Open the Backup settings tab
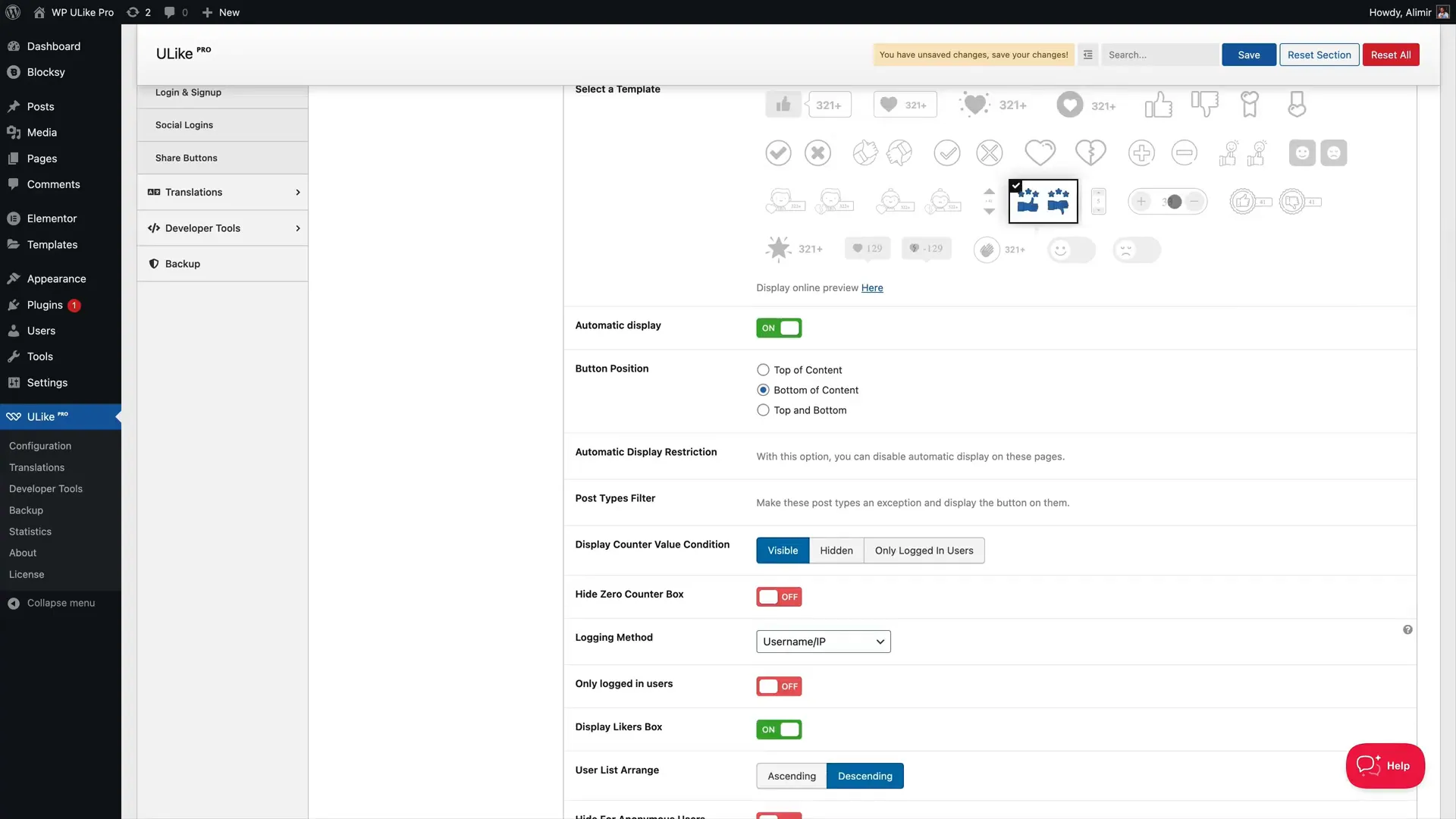Screen dimensions: 1456x819 [x=222, y=264]
